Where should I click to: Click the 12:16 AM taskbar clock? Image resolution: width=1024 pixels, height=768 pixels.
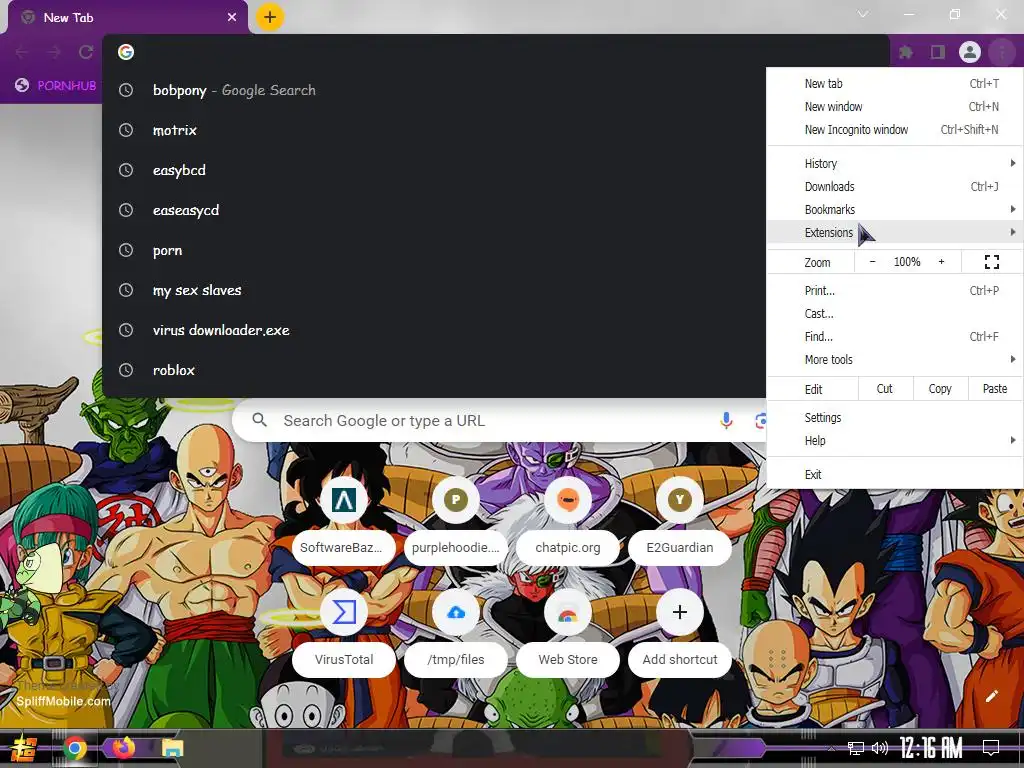click(931, 748)
